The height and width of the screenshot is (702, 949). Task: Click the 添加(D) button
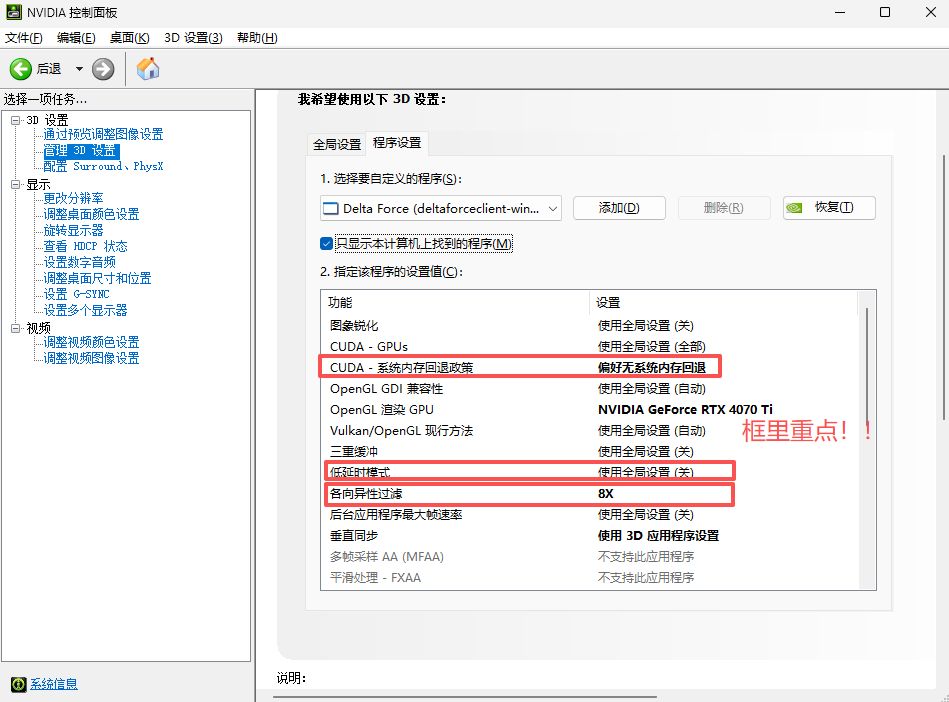(x=619, y=208)
